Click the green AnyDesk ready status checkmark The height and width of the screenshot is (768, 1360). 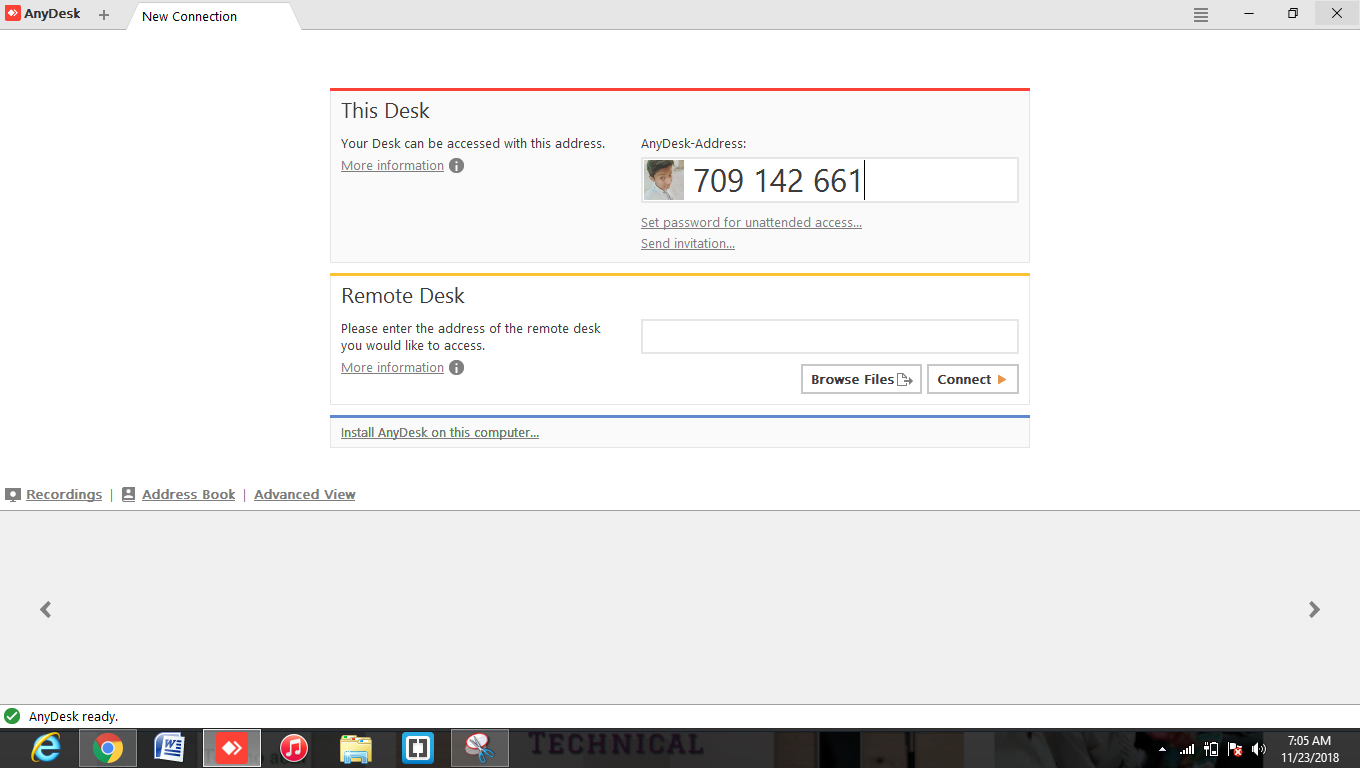coord(14,716)
